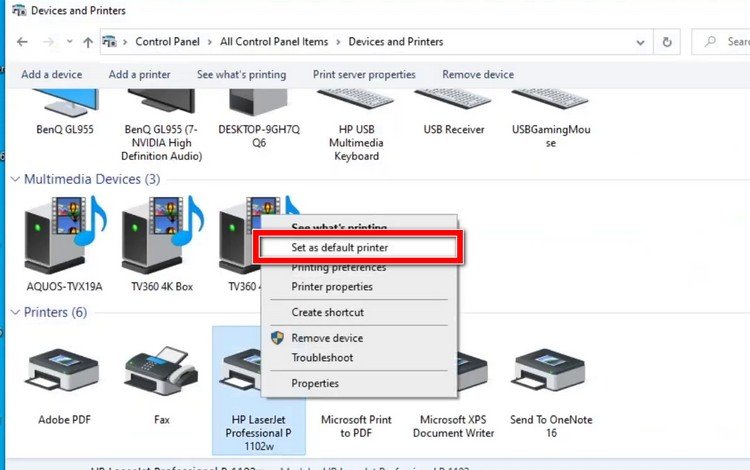Select the Microsoft Print to PDF label
This screenshot has height=470, width=750.
pyautogui.click(x=356, y=426)
